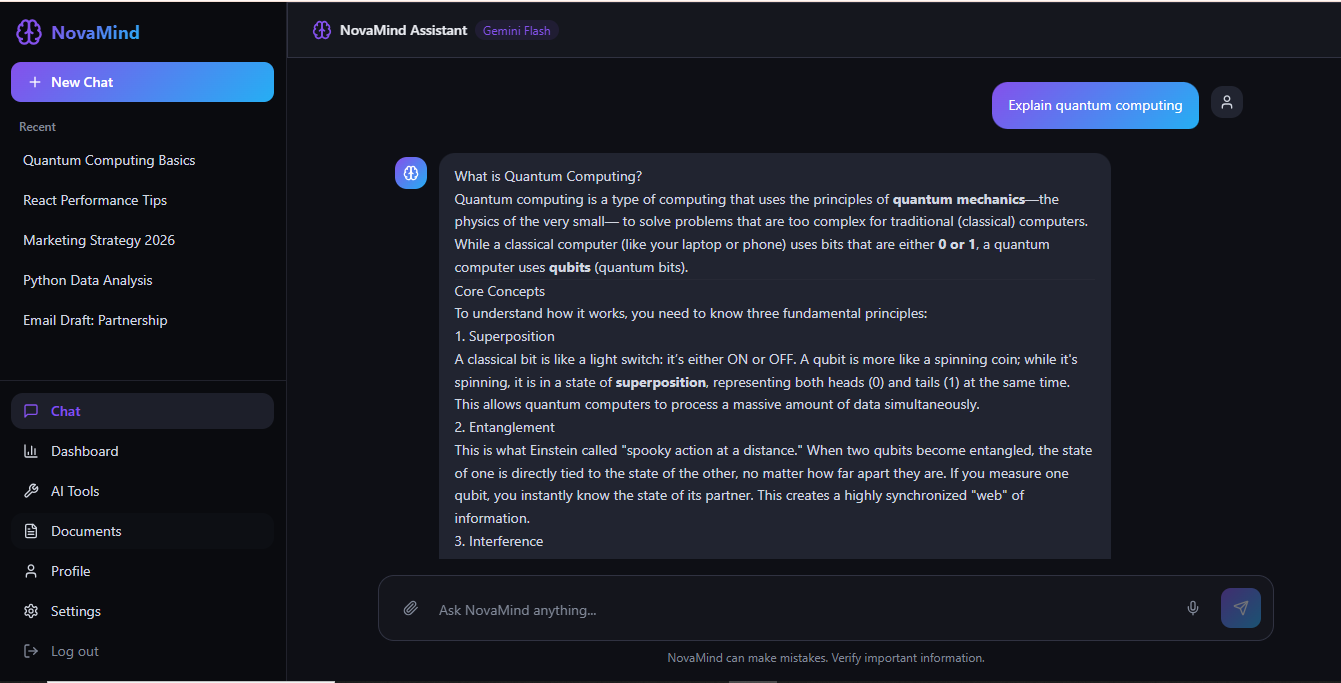Click the Log out link
The width and height of the screenshot is (1341, 683).
pos(74,651)
